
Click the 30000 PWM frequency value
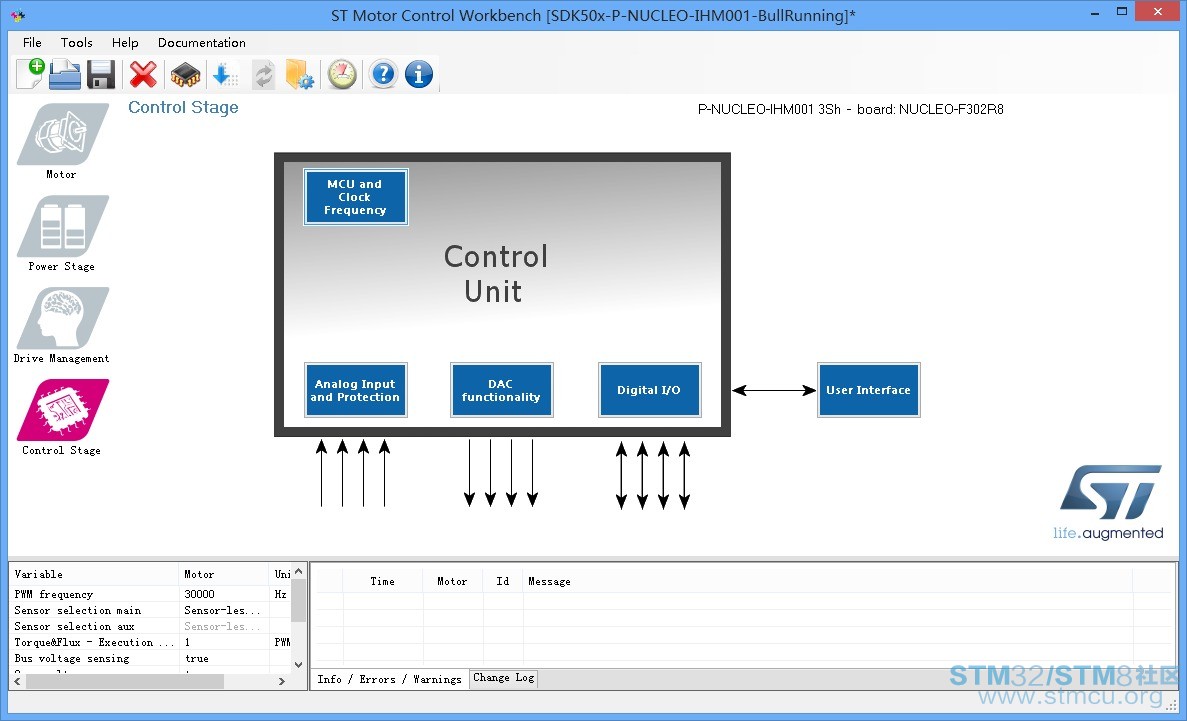200,595
